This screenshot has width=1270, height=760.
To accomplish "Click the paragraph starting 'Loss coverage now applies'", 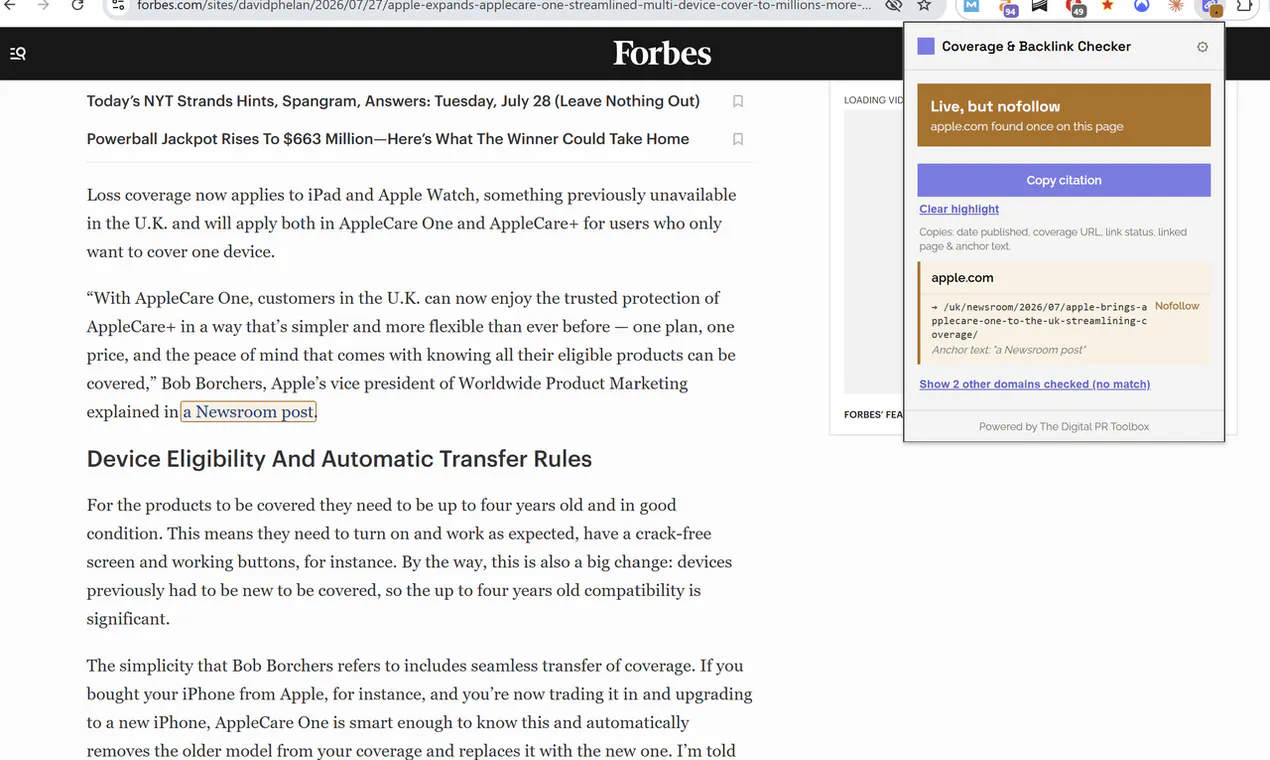I will (x=411, y=223).
